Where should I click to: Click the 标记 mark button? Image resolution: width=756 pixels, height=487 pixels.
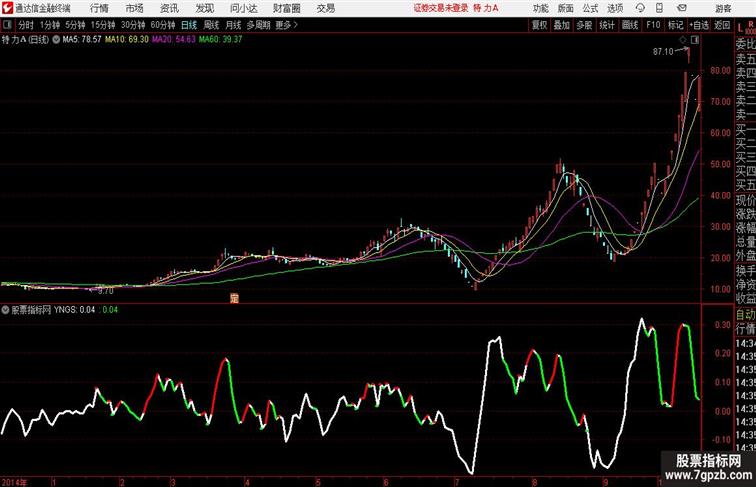675,25
